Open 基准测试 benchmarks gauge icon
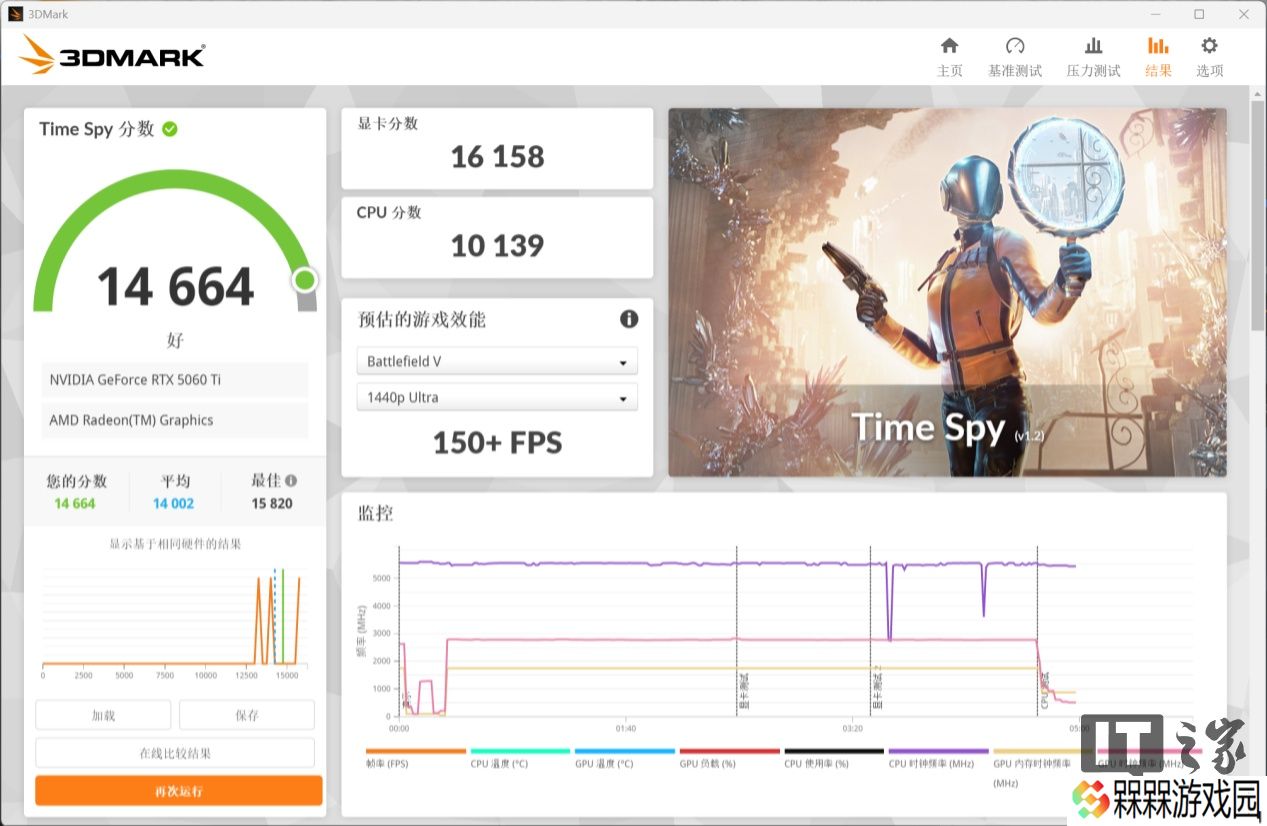This screenshot has height=826, width=1267. click(1015, 46)
